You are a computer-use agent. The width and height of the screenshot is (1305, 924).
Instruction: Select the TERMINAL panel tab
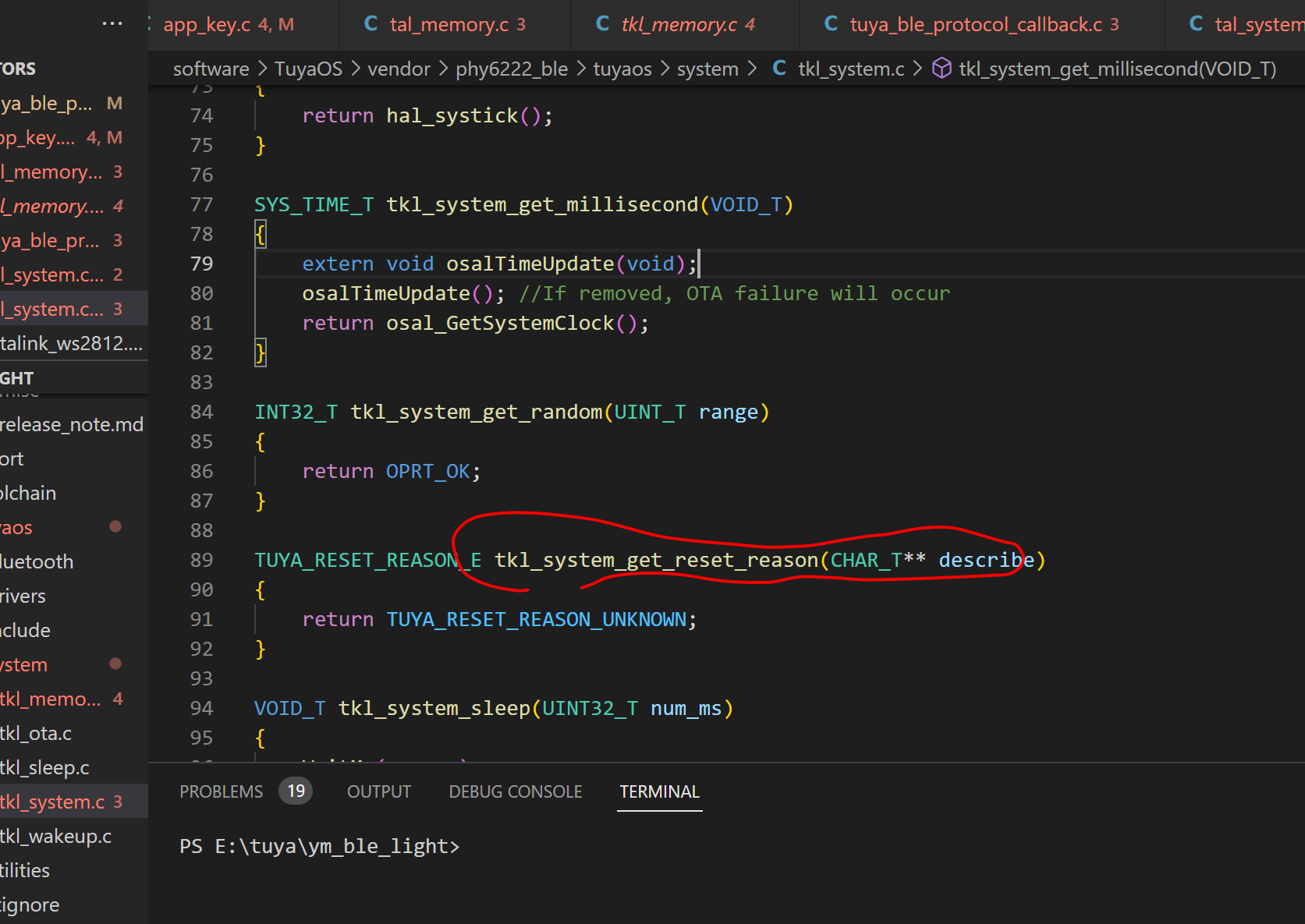(659, 791)
